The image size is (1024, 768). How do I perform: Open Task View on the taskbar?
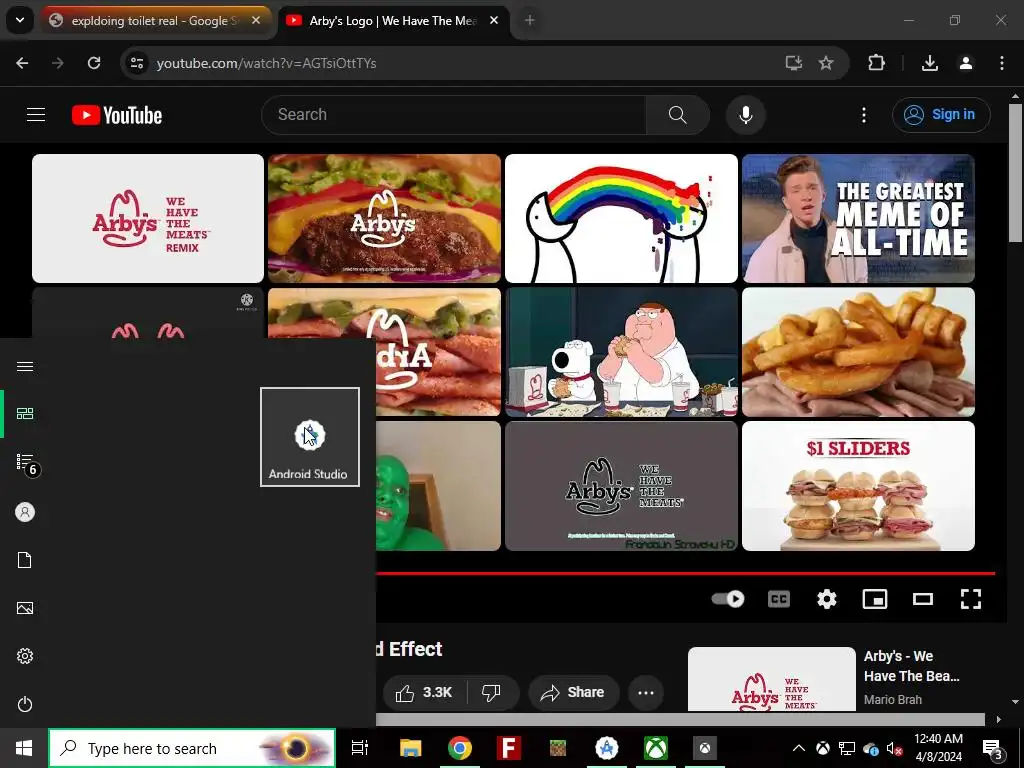(360, 748)
